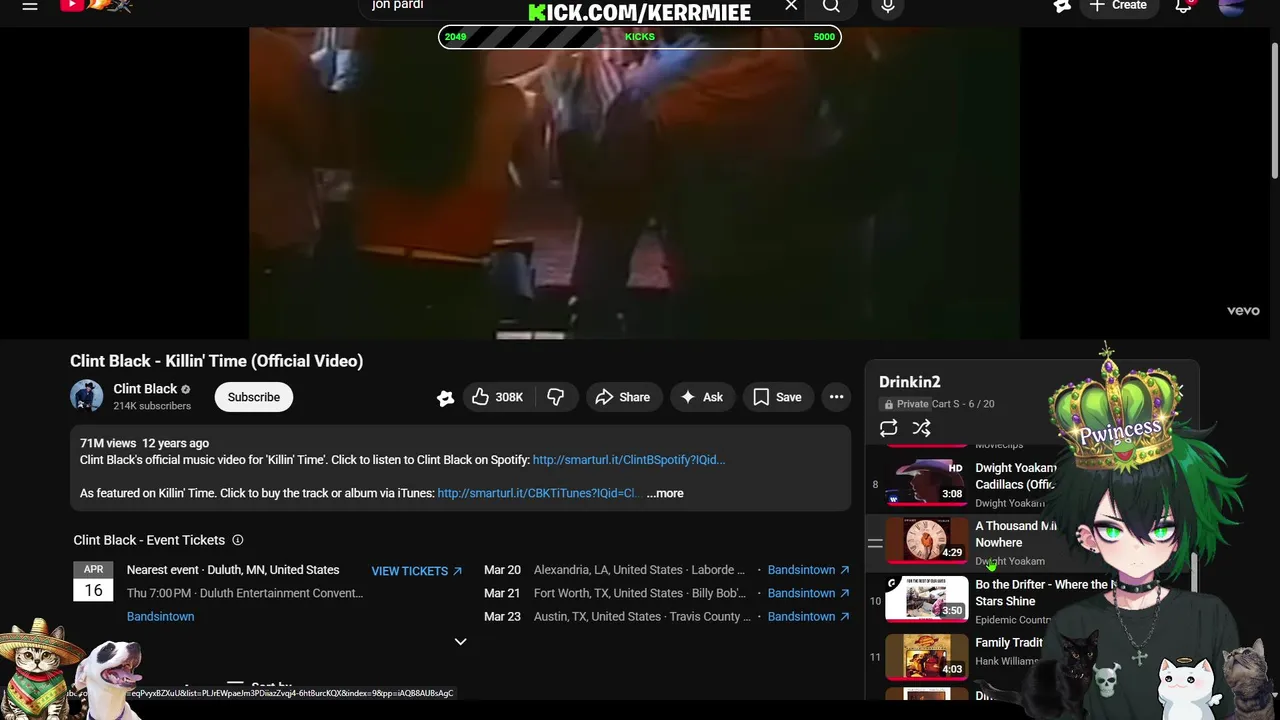Expand description with ...more
This screenshot has width=1280, height=720.
665,493
